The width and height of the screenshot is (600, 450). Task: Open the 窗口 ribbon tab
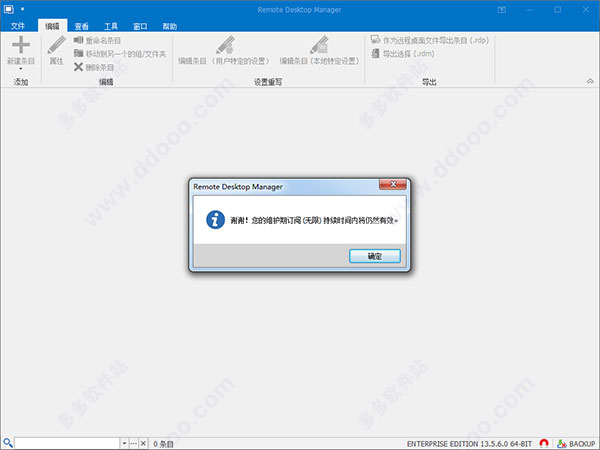pos(140,26)
